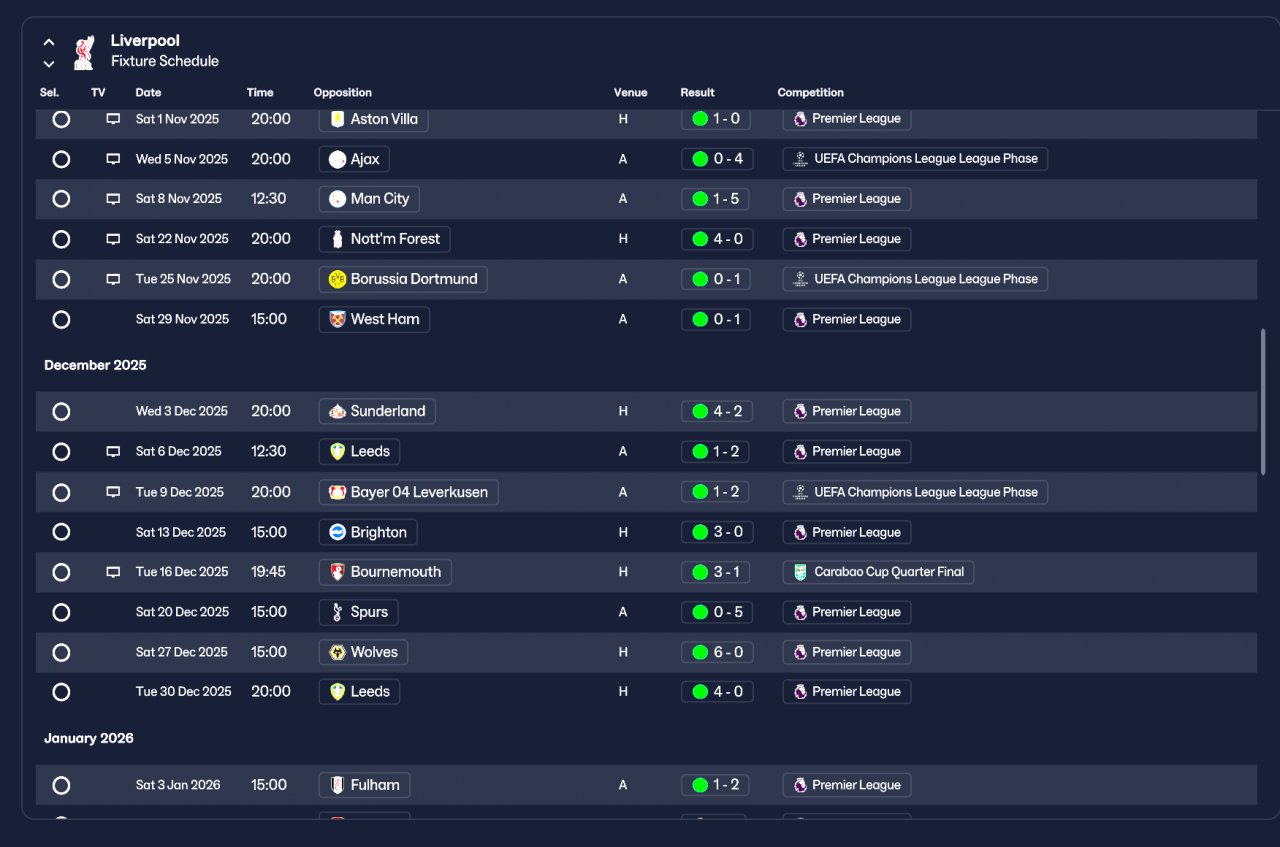Click the TV icon for Borussia Dortmund fixture
The image size is (1280, 847).
click(x=113, y=279)
